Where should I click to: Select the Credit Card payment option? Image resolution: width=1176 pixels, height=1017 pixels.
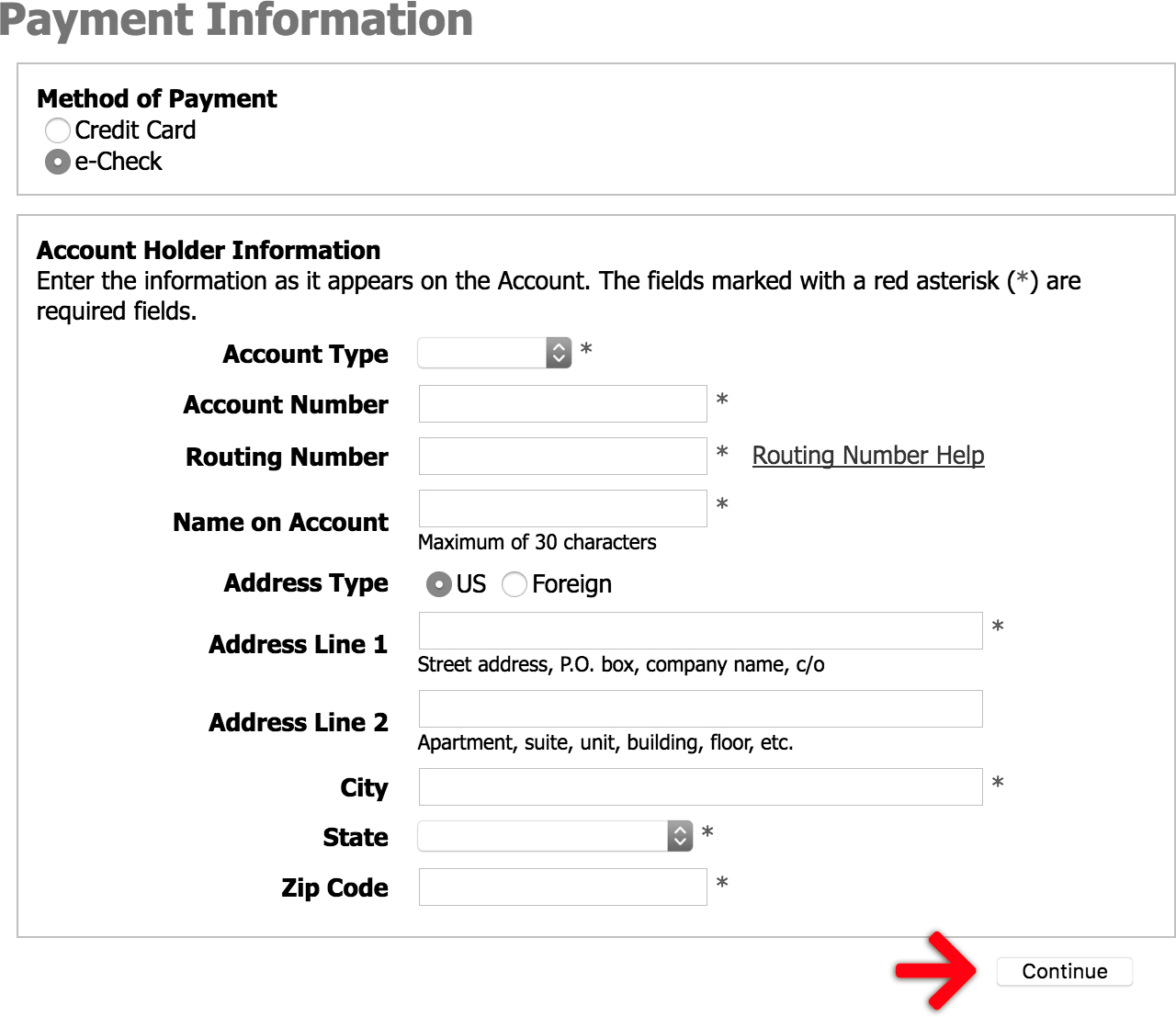pos(58,130)
